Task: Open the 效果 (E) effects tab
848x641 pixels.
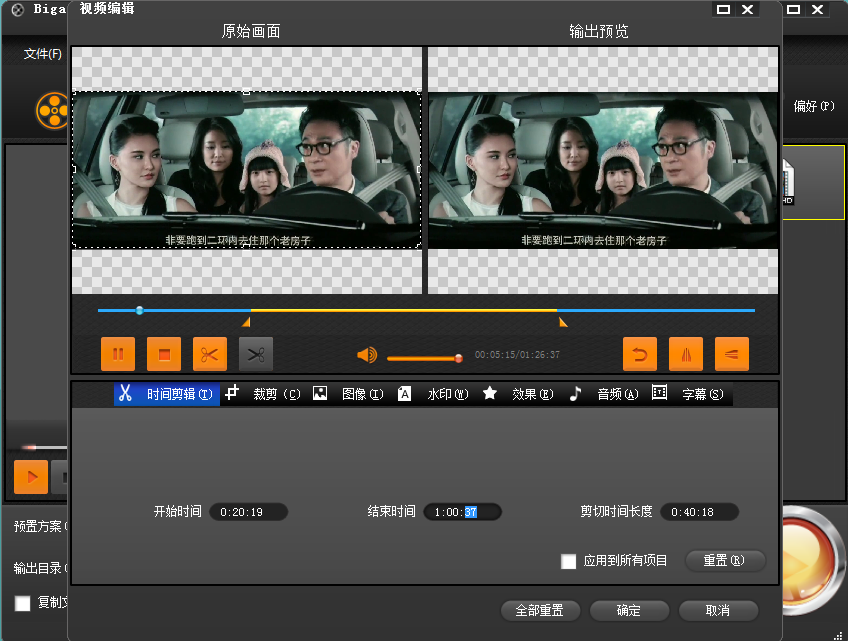Action: coord(519,394)
